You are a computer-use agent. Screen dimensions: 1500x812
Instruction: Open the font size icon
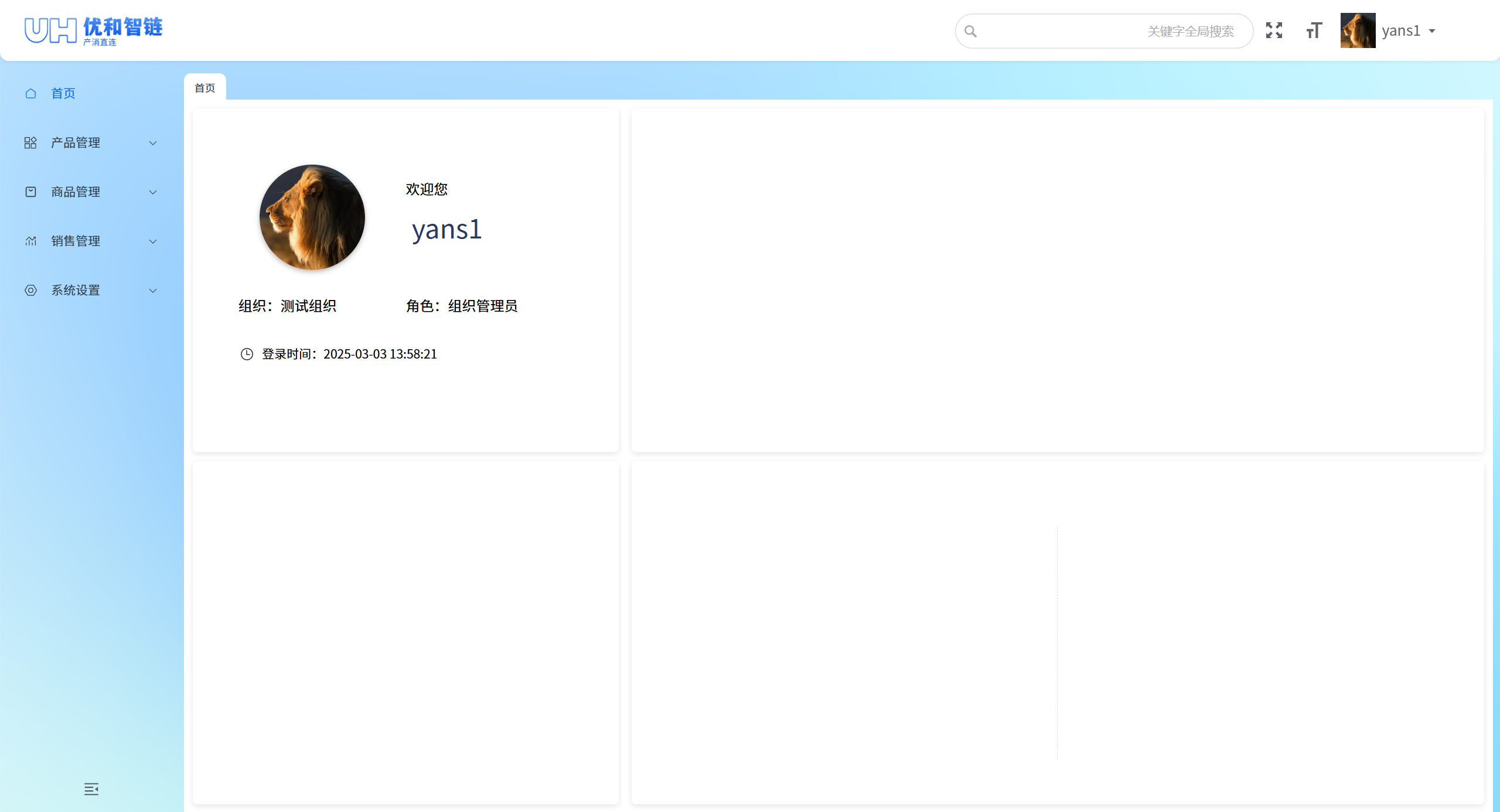pyautogui.click(x=1314, y=30)
